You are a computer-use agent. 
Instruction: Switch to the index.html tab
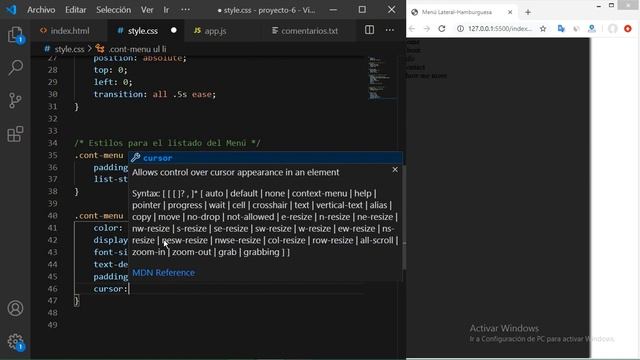click(x=69, y=31)
